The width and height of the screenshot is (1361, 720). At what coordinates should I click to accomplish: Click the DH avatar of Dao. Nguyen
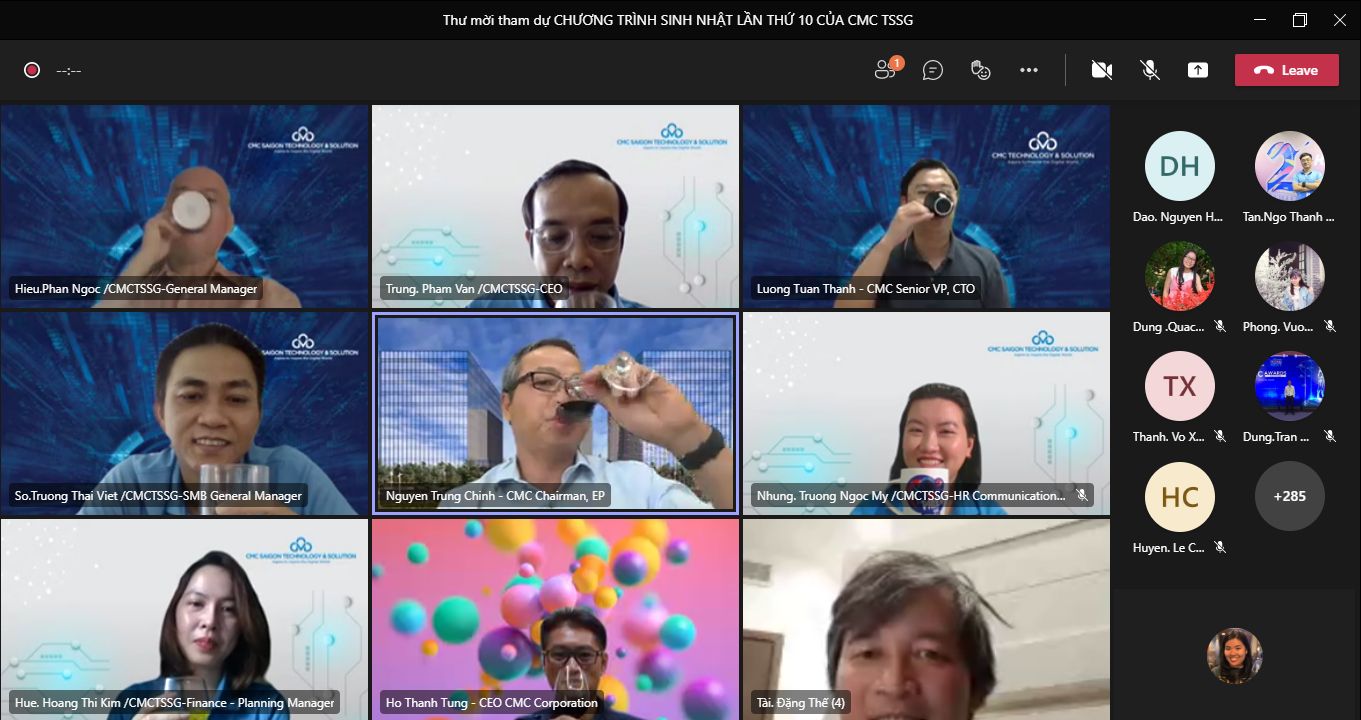pos(1180,166)
